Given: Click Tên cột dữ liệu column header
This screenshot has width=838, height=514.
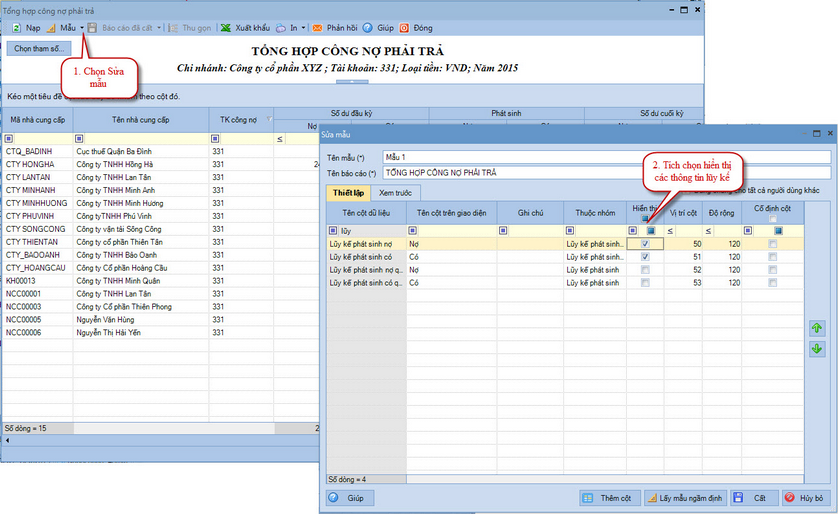Looking at the screenshot, I should tap(367, 213).
